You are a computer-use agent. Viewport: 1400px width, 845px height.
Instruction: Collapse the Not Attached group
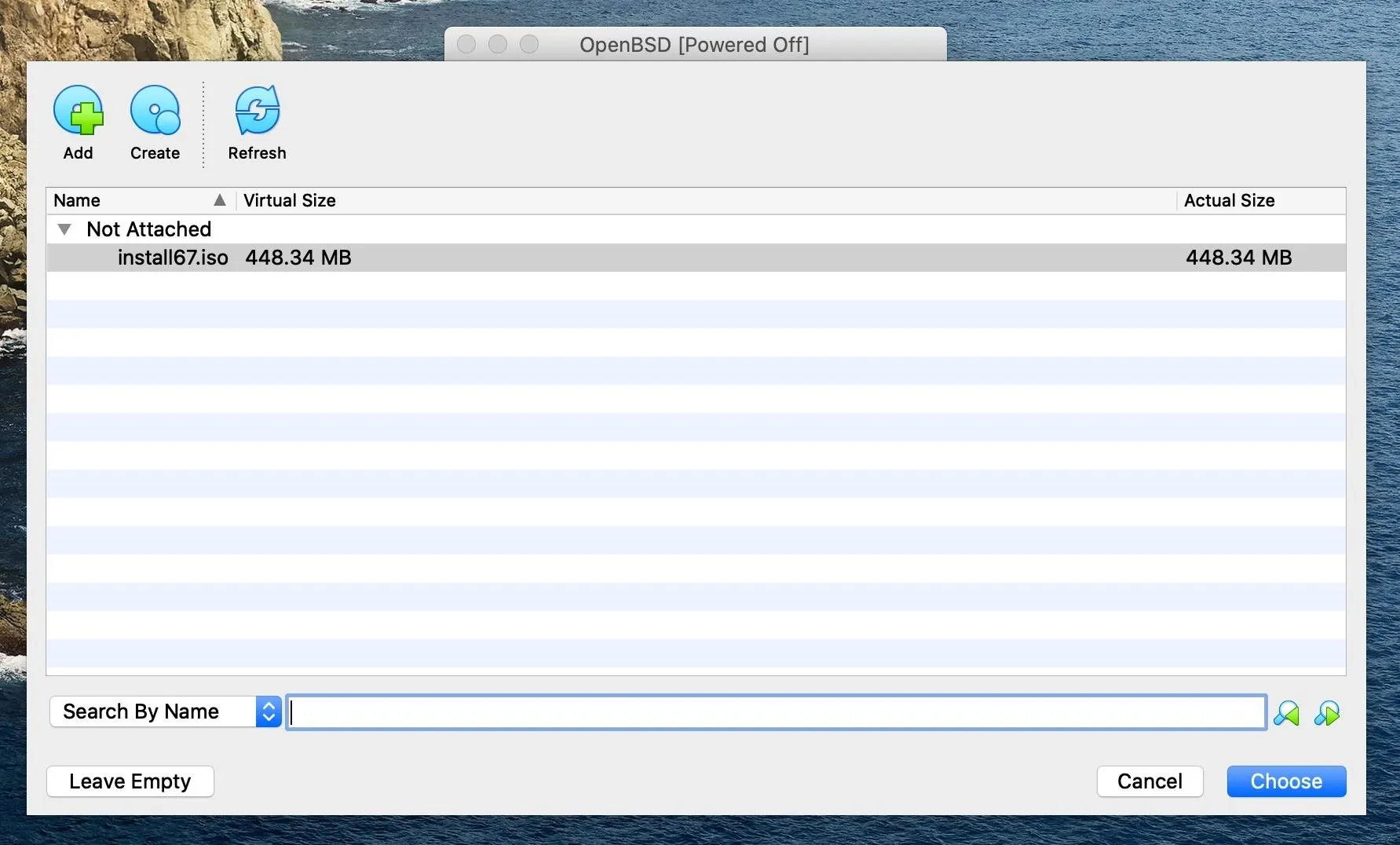coord(64,229)
